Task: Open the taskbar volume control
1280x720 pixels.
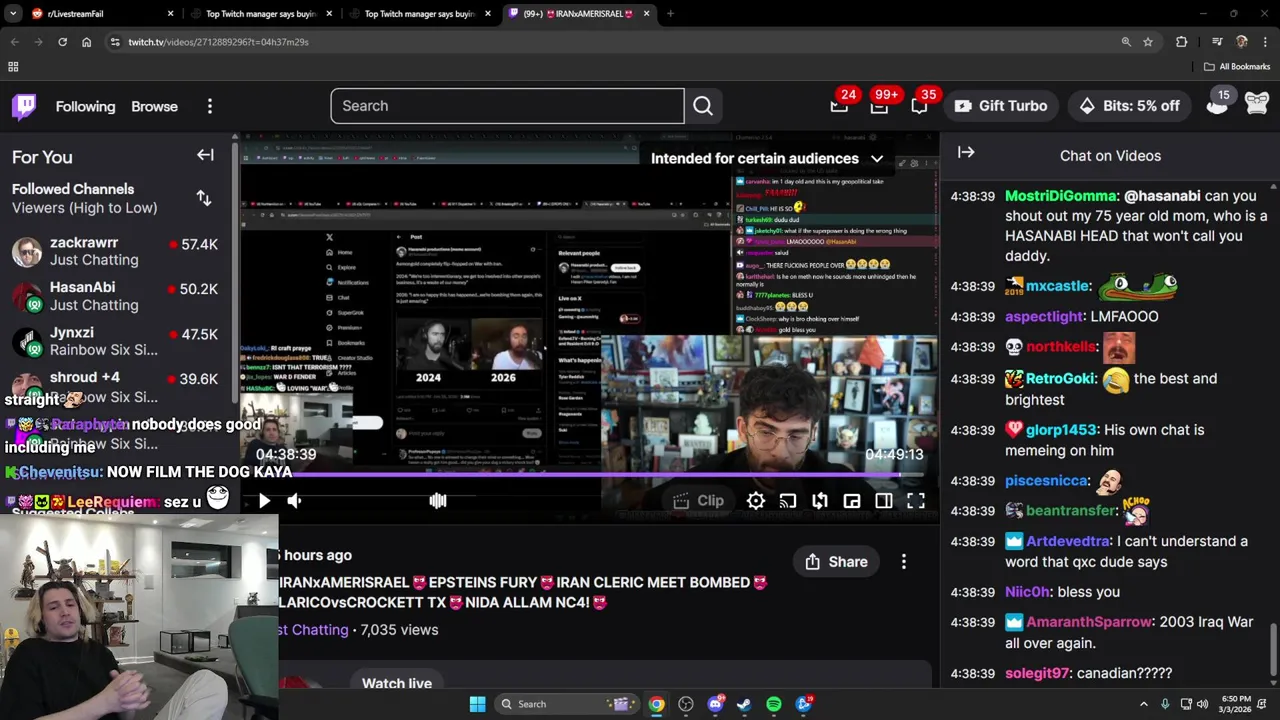Action: tap(1202, 704)
